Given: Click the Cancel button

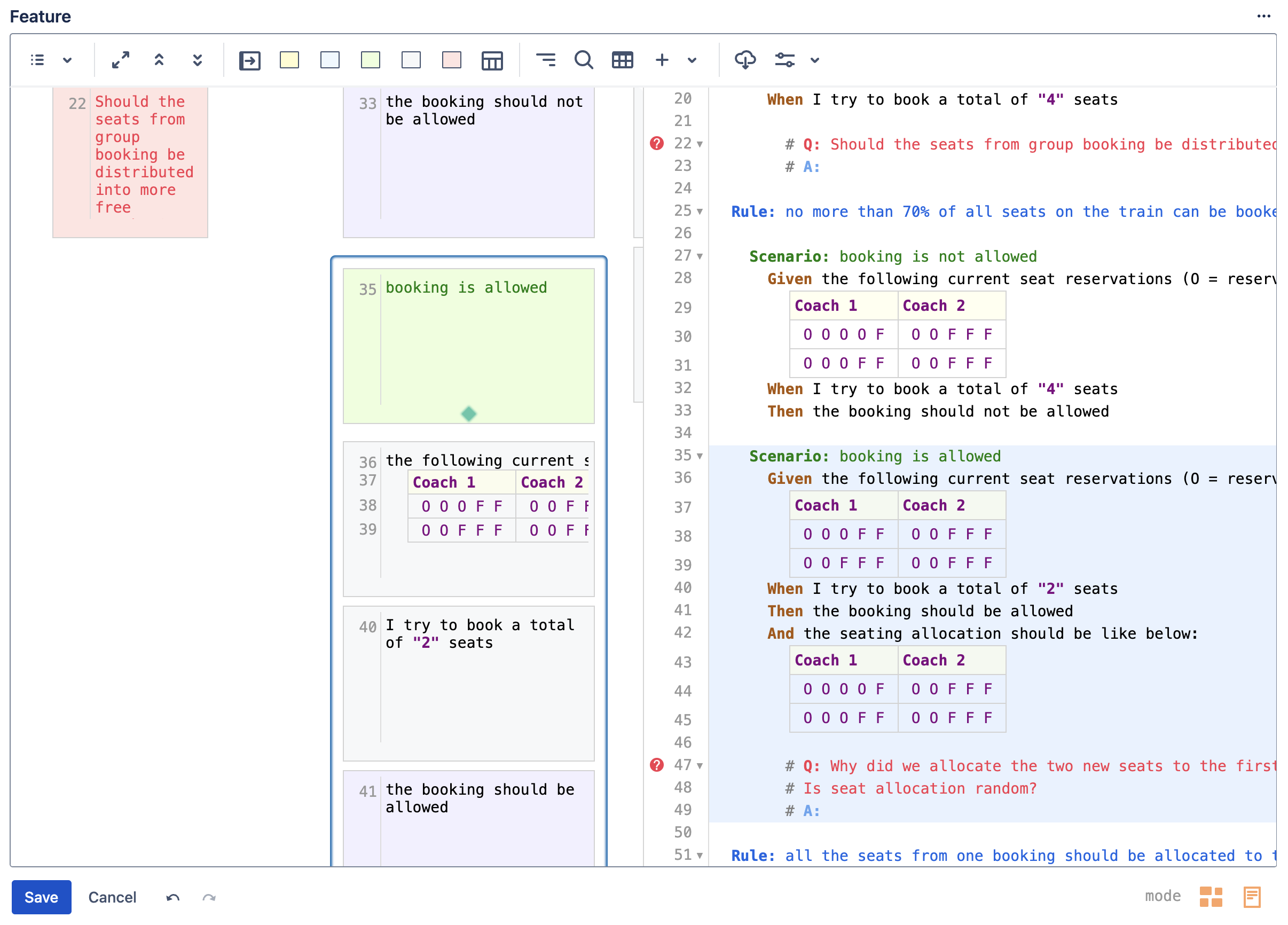Looking at the screenshot, I should [x=113, y=897].
